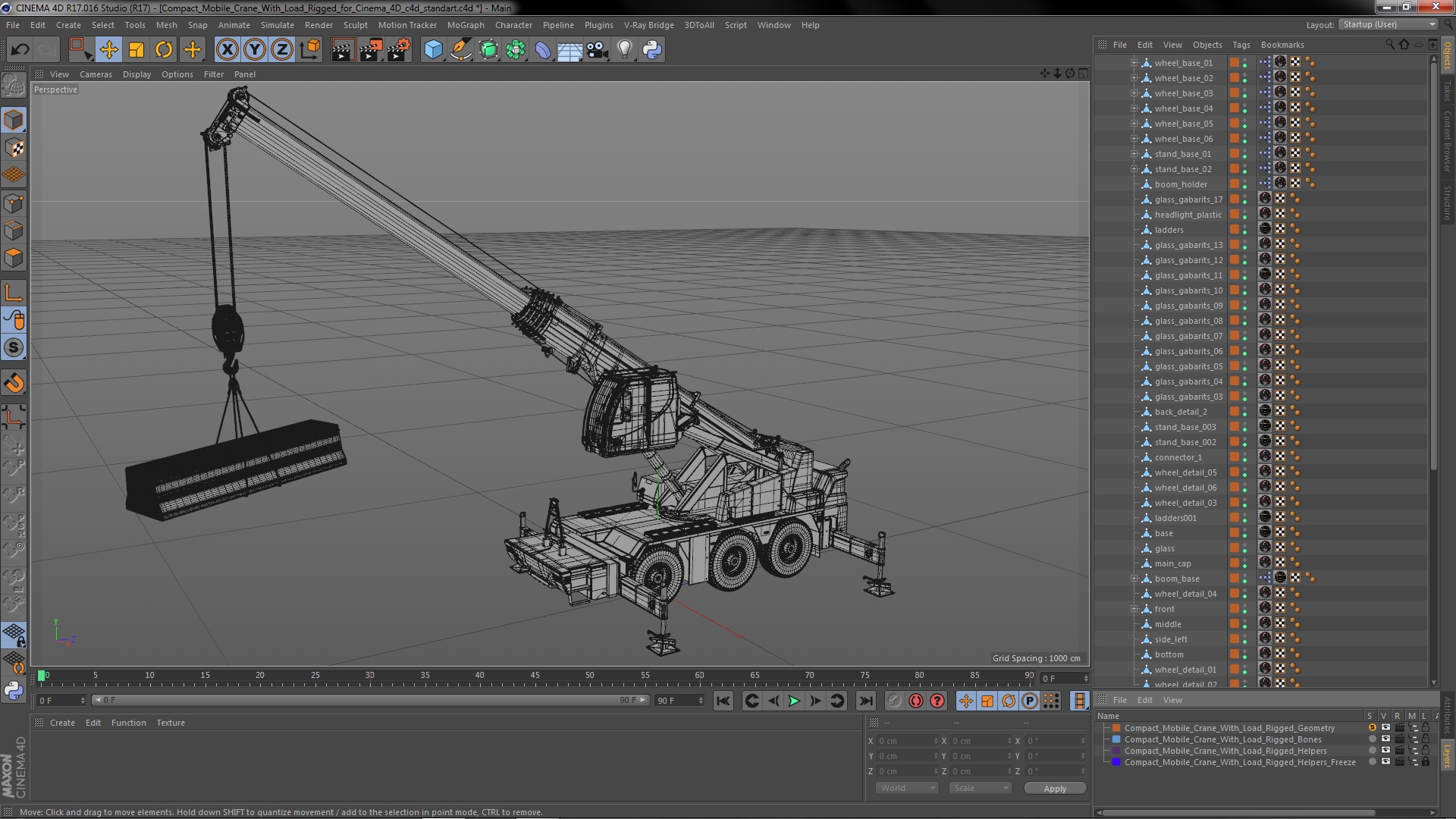Toggle the Y-axis lock
The width and height of the screenshot is (1456, 819).
255,50
